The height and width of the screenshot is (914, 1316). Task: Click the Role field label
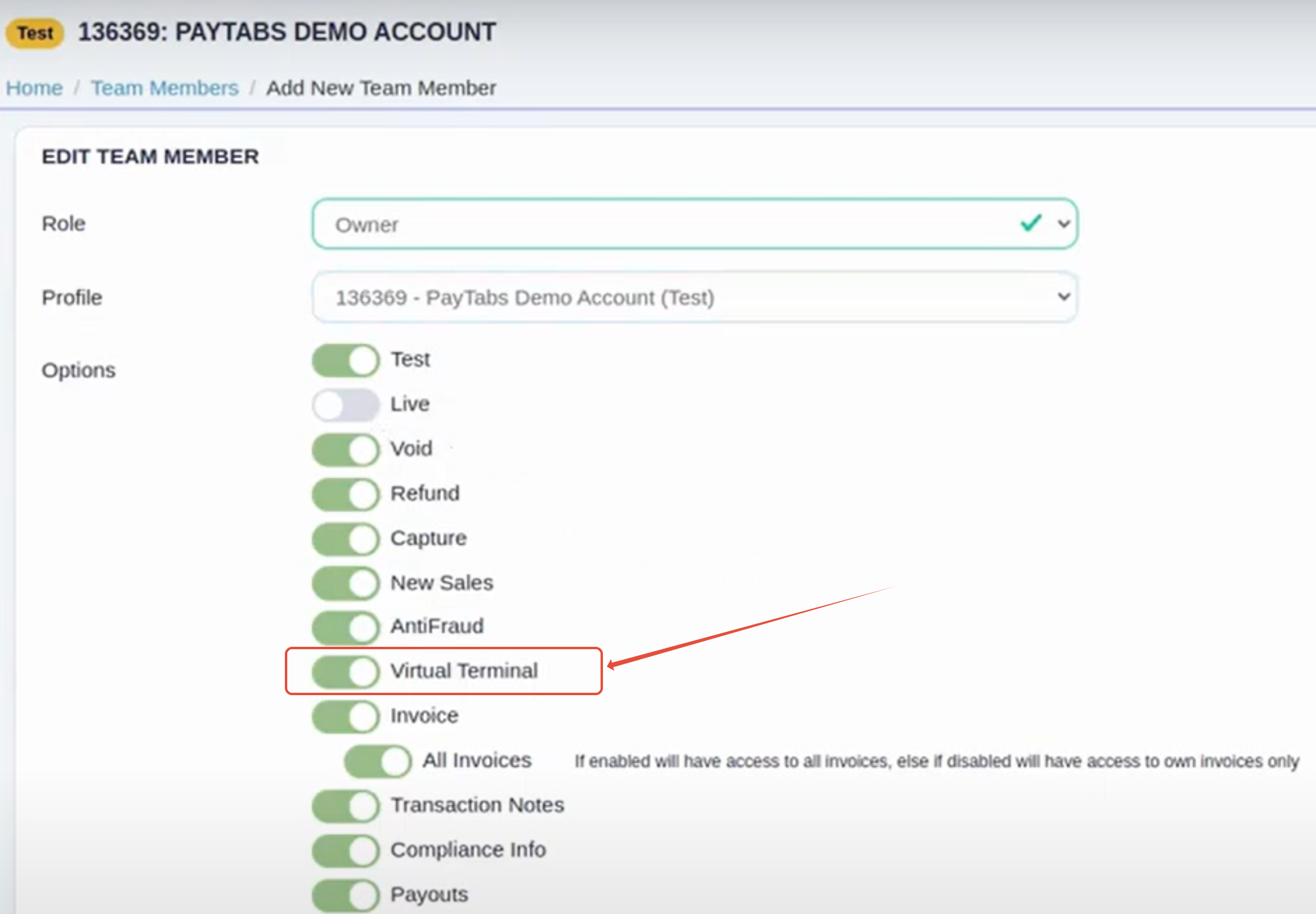click(x=64, y=224)
